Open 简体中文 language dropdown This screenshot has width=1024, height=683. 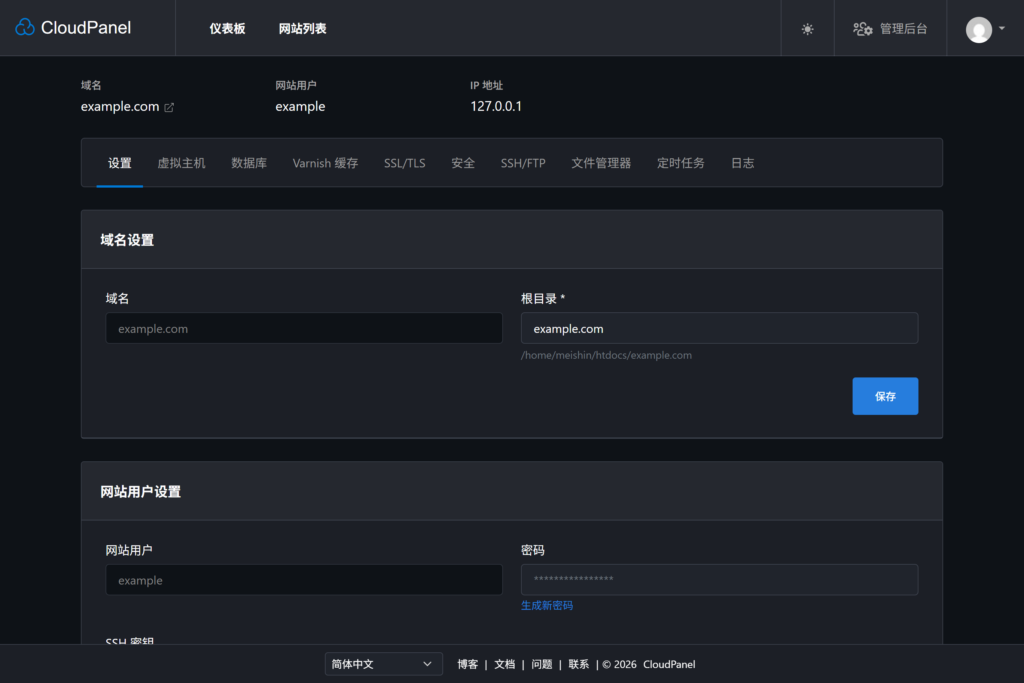[383, 664]
